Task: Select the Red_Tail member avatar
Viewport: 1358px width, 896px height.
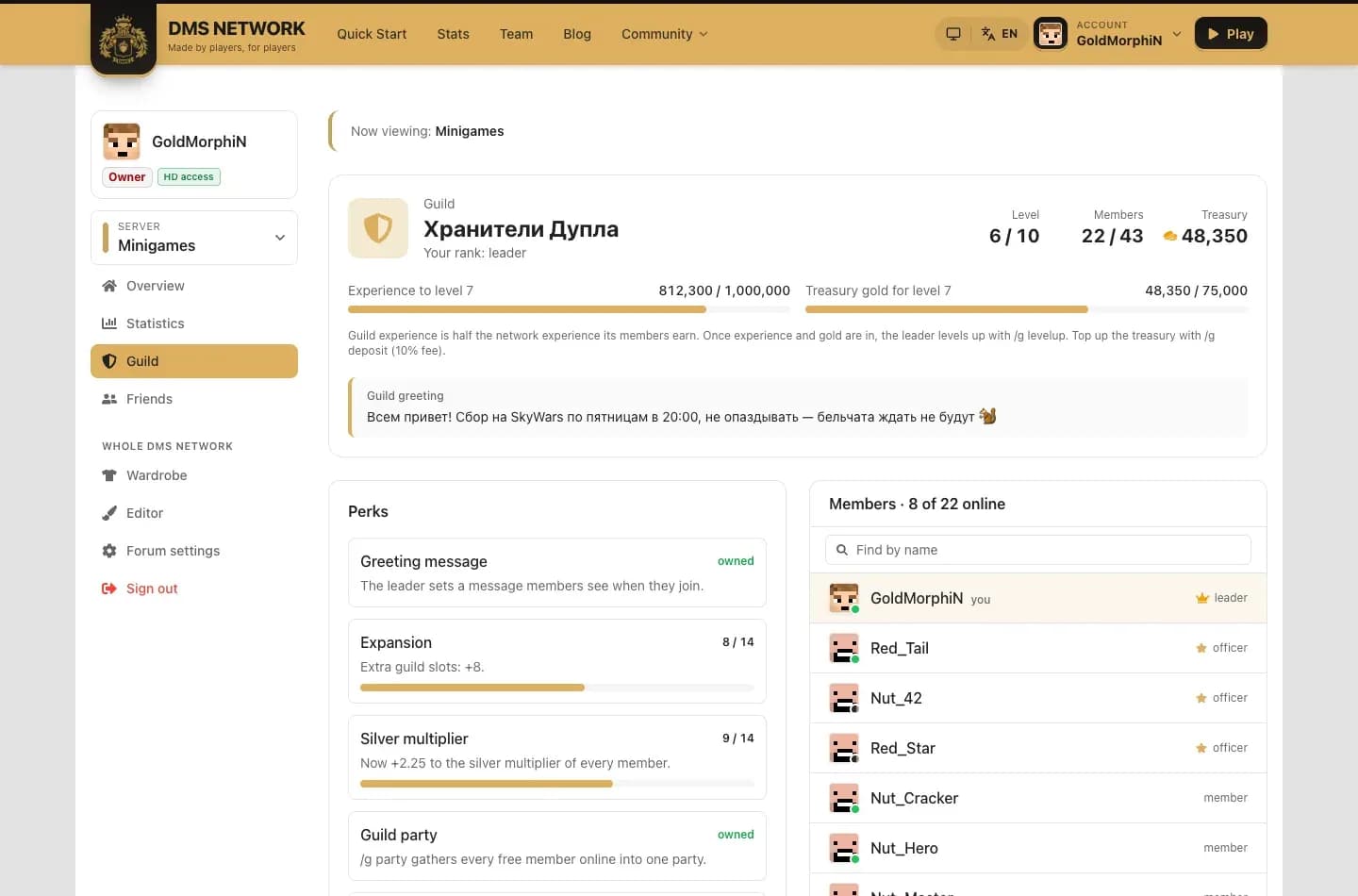Action: 844,648
